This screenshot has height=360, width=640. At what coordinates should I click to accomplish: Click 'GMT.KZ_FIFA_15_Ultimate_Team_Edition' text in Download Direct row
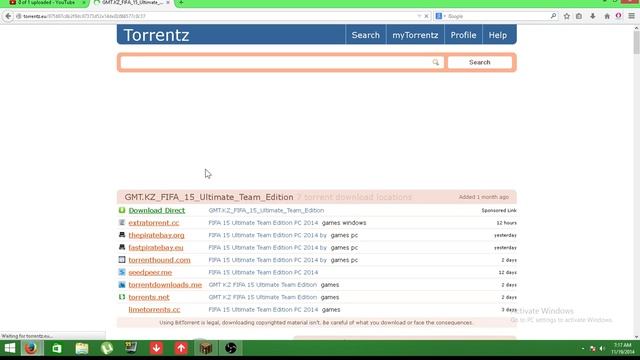[x=266, y=211]
